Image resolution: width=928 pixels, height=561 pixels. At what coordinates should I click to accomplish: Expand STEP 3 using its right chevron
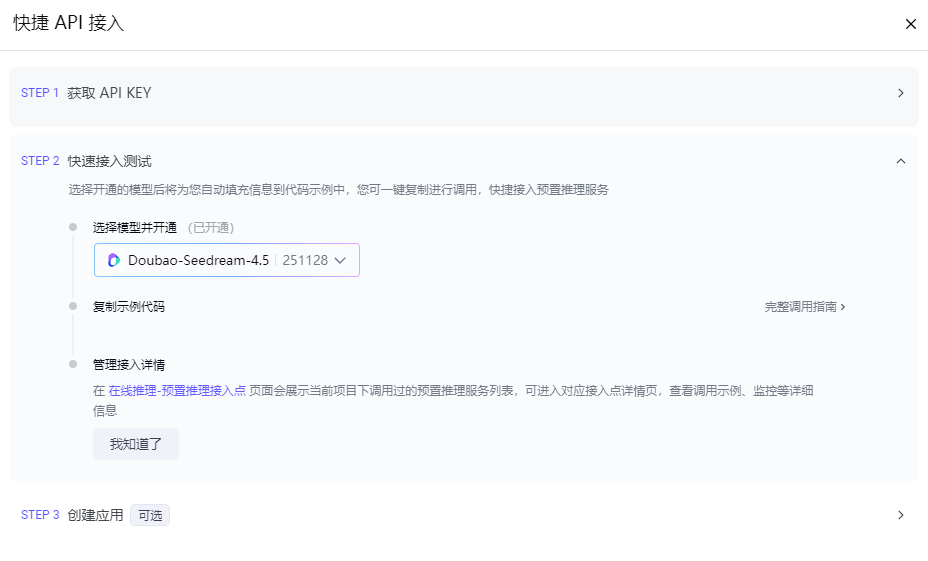pos(900,515)
